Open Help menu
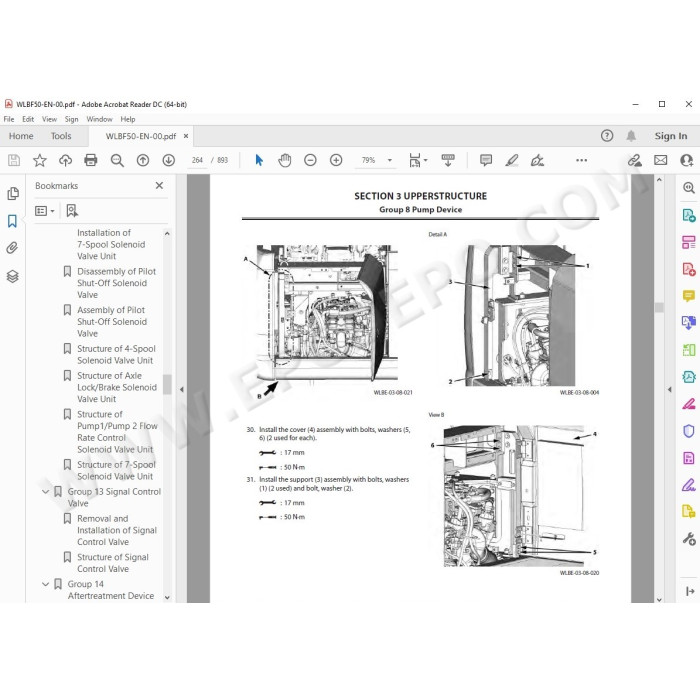This screenshot has width=700, height=700. click(128, 119)
